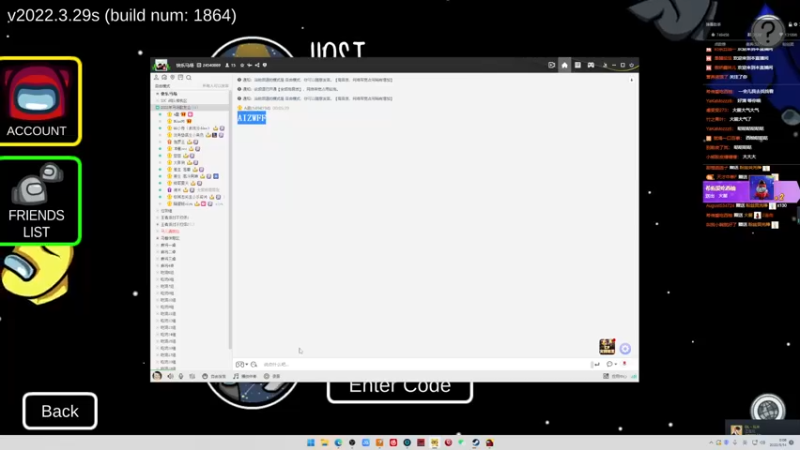Click the Among Us taskbar icon

(489, 442)
